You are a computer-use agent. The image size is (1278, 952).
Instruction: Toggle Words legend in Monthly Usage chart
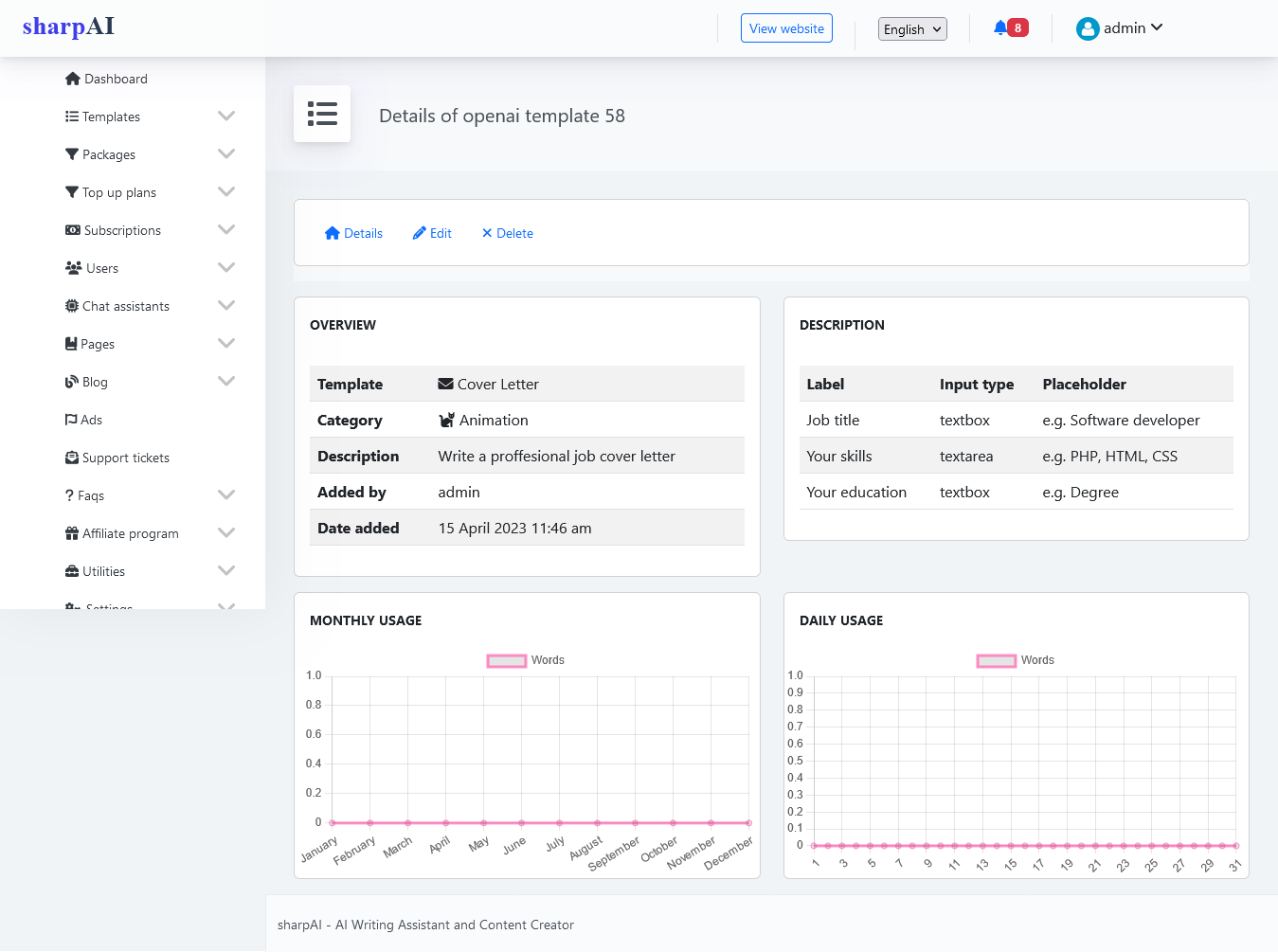click(x=507, y=660)
